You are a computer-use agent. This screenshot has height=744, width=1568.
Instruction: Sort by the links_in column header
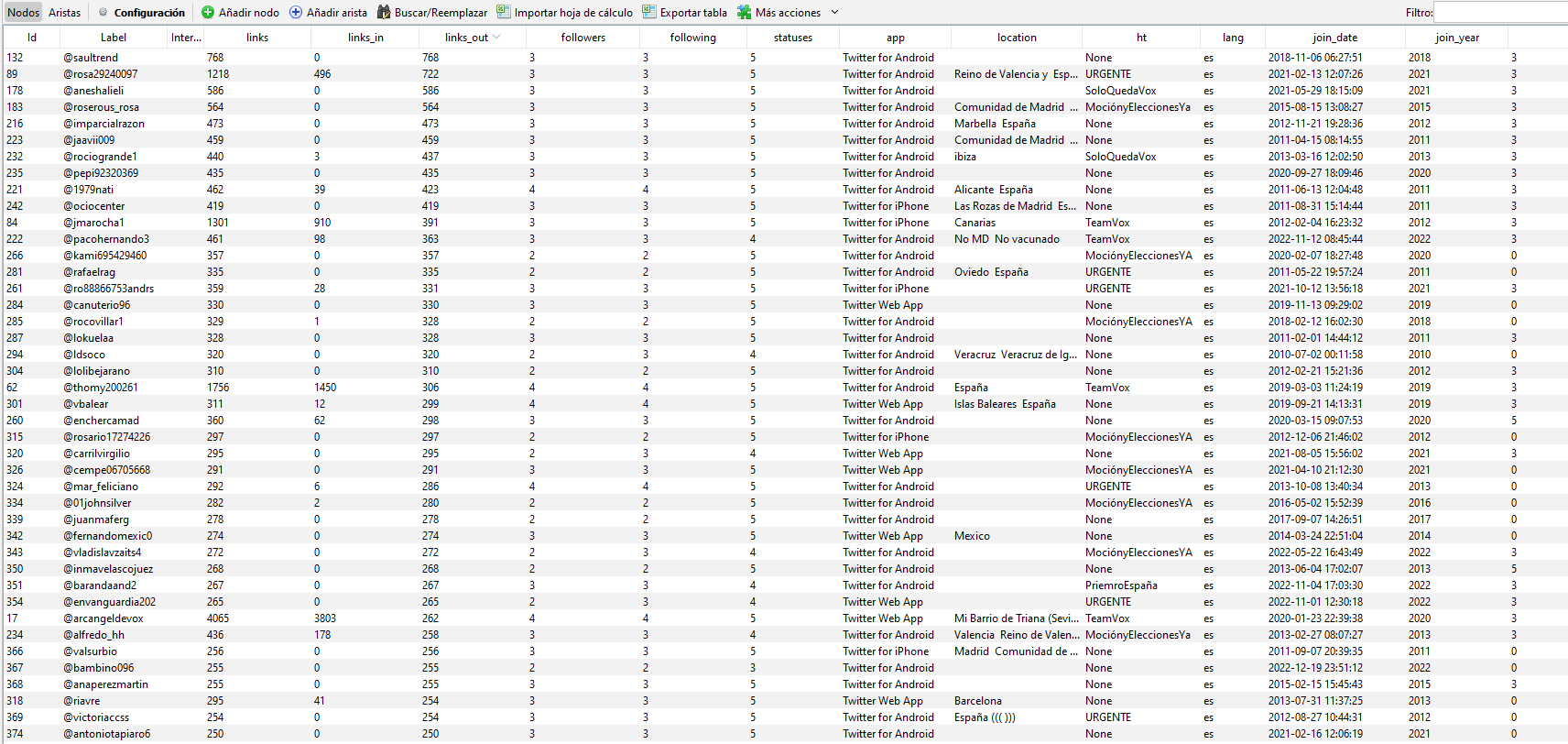click(x=365, y=38)
